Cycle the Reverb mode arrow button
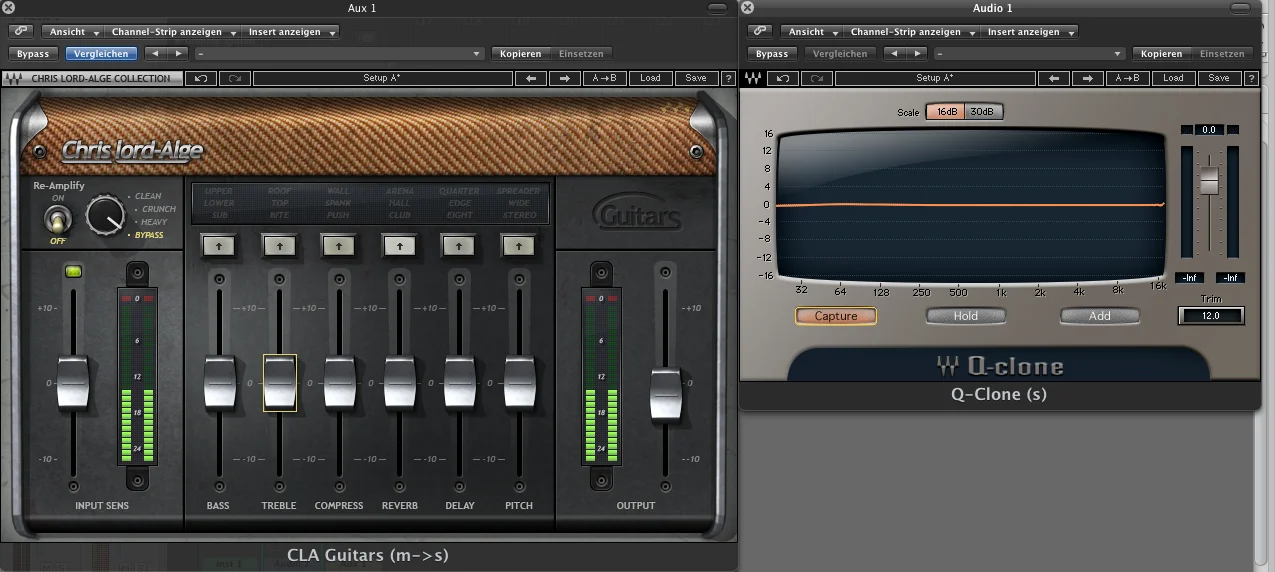The width and height of the screenshot is (1275, 572). [x=399, y=244]
